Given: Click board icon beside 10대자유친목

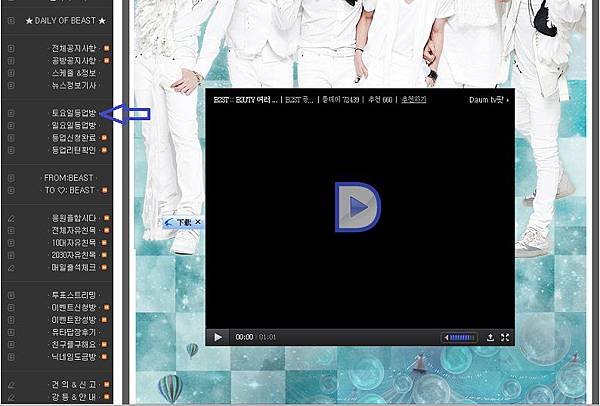Looking at the screenshot, I should pos(11,243).
